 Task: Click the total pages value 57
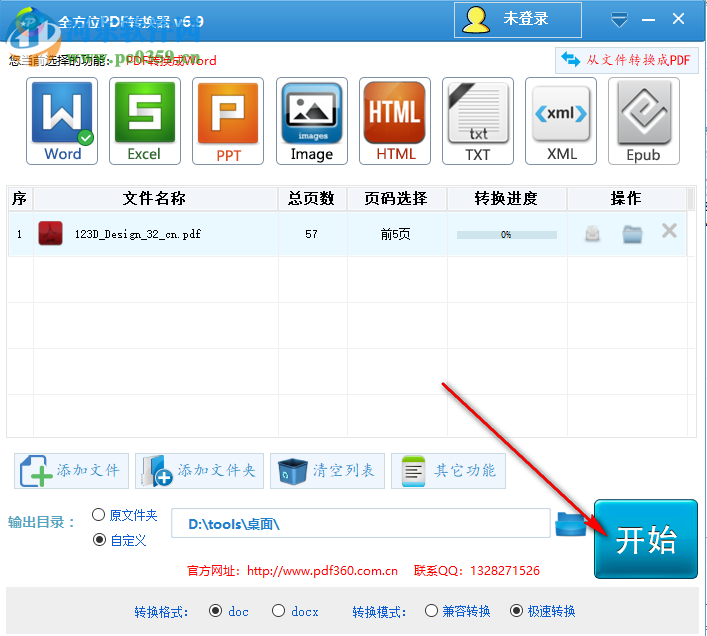tap(311, 234)
